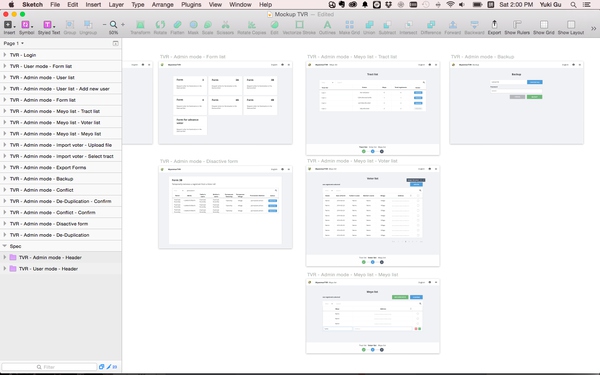Open the Layer menu

pos(116,5)
